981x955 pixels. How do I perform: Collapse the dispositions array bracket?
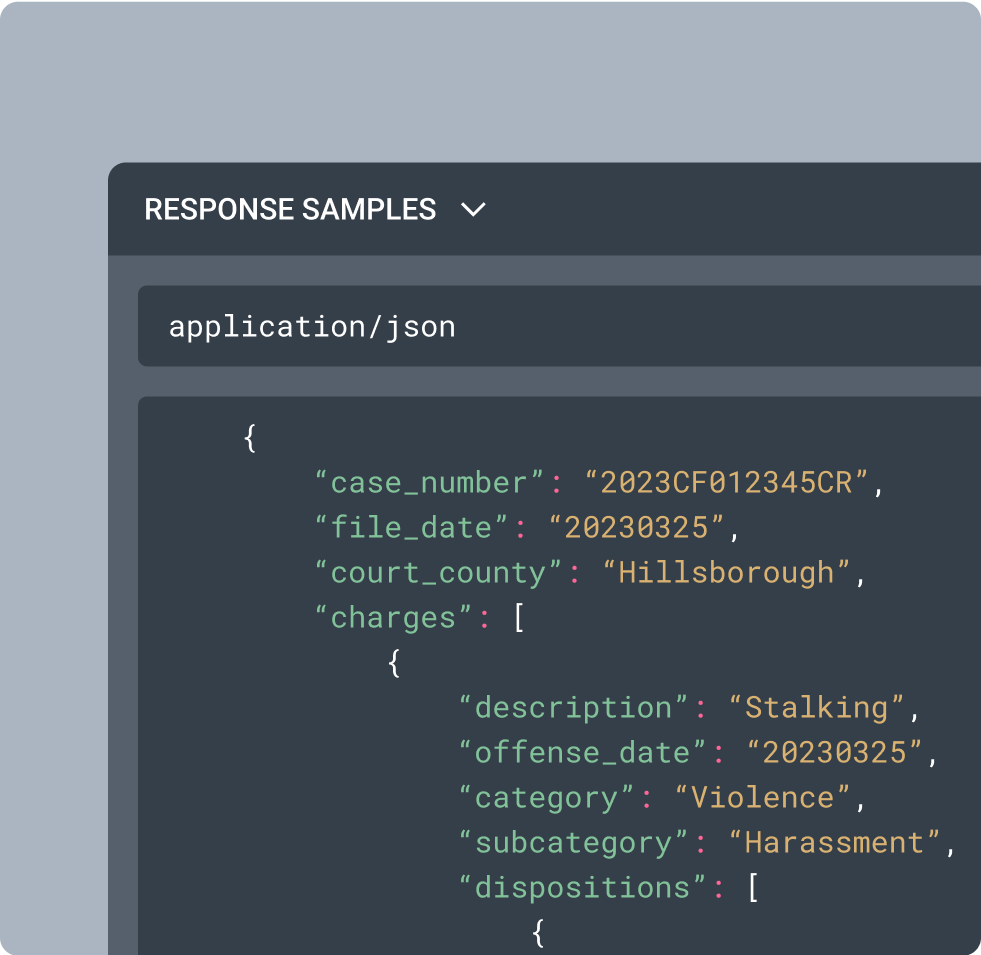click(753, 888)
